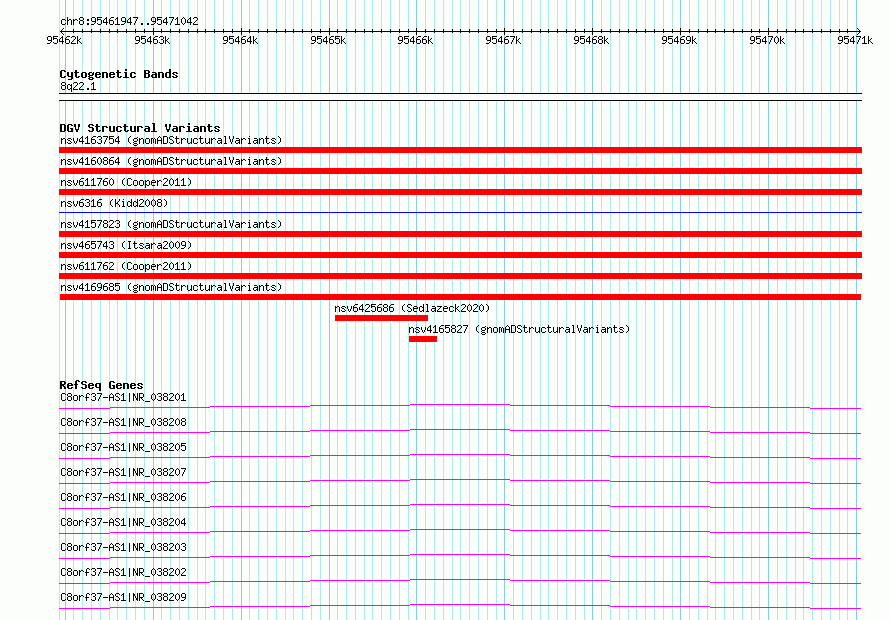Viewport: 890px width, 620px height.
Task: Click the 95465k ruler position
Action: 328,40
